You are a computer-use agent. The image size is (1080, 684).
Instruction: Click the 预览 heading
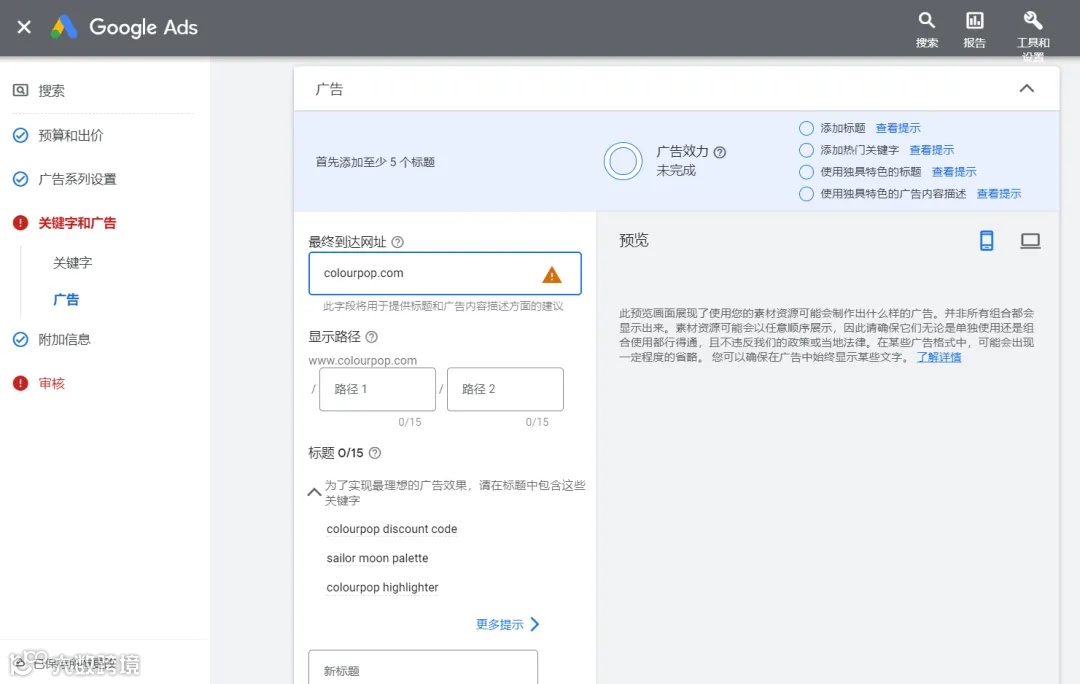click(x=634, y=240)
